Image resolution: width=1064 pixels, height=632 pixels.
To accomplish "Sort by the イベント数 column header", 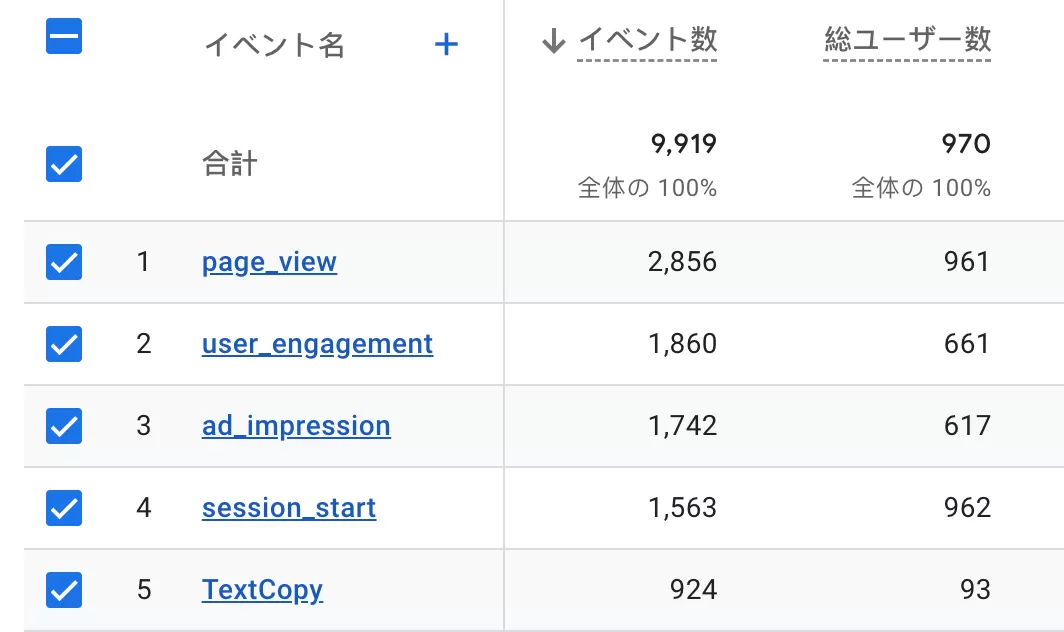I will (x=647, y=39).
